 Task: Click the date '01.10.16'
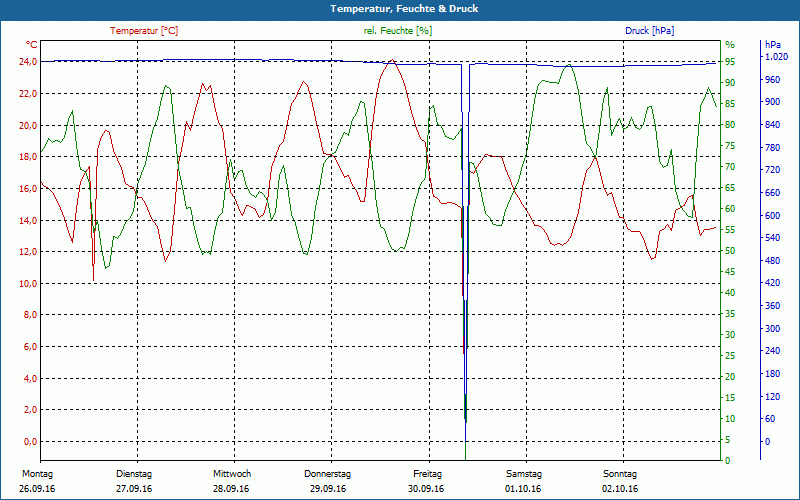coord(523,489)
